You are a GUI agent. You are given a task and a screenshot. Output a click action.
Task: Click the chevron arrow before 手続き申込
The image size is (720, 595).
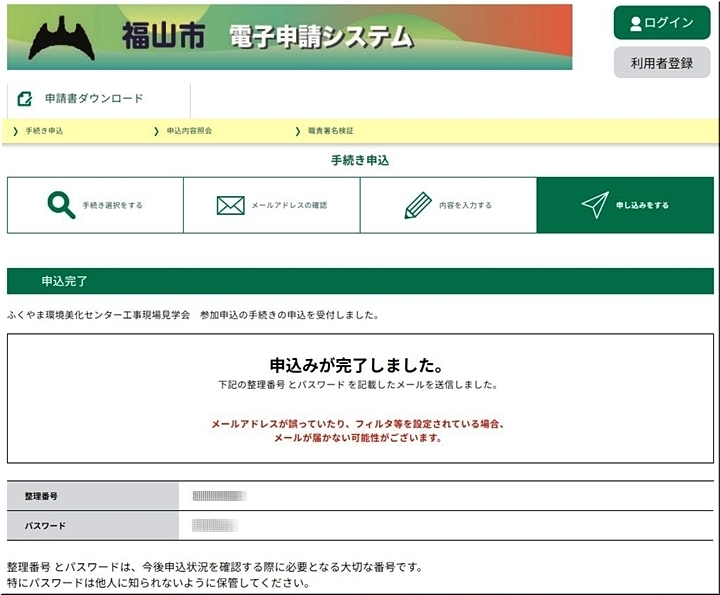click(x=16, y=131)
